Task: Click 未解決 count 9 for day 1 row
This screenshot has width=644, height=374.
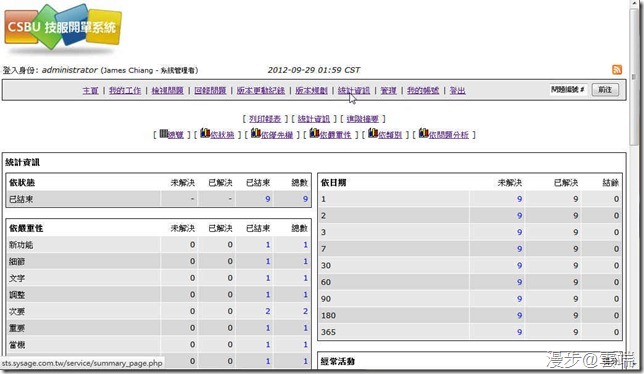Action: (x=520, y=199)
